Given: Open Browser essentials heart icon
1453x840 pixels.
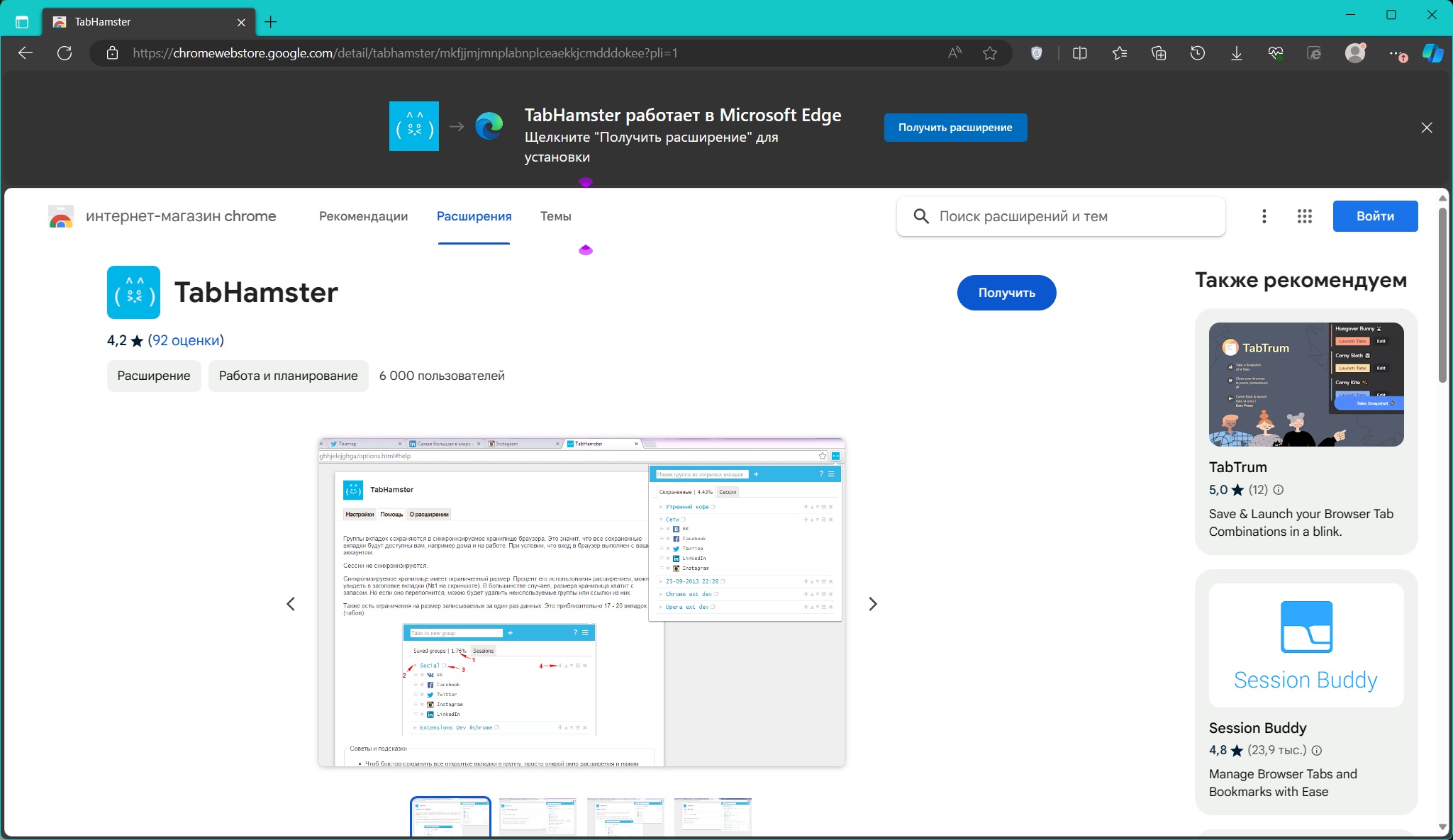Looking at the screenshot, I should pyautogui.click(x=1276, y=53).
